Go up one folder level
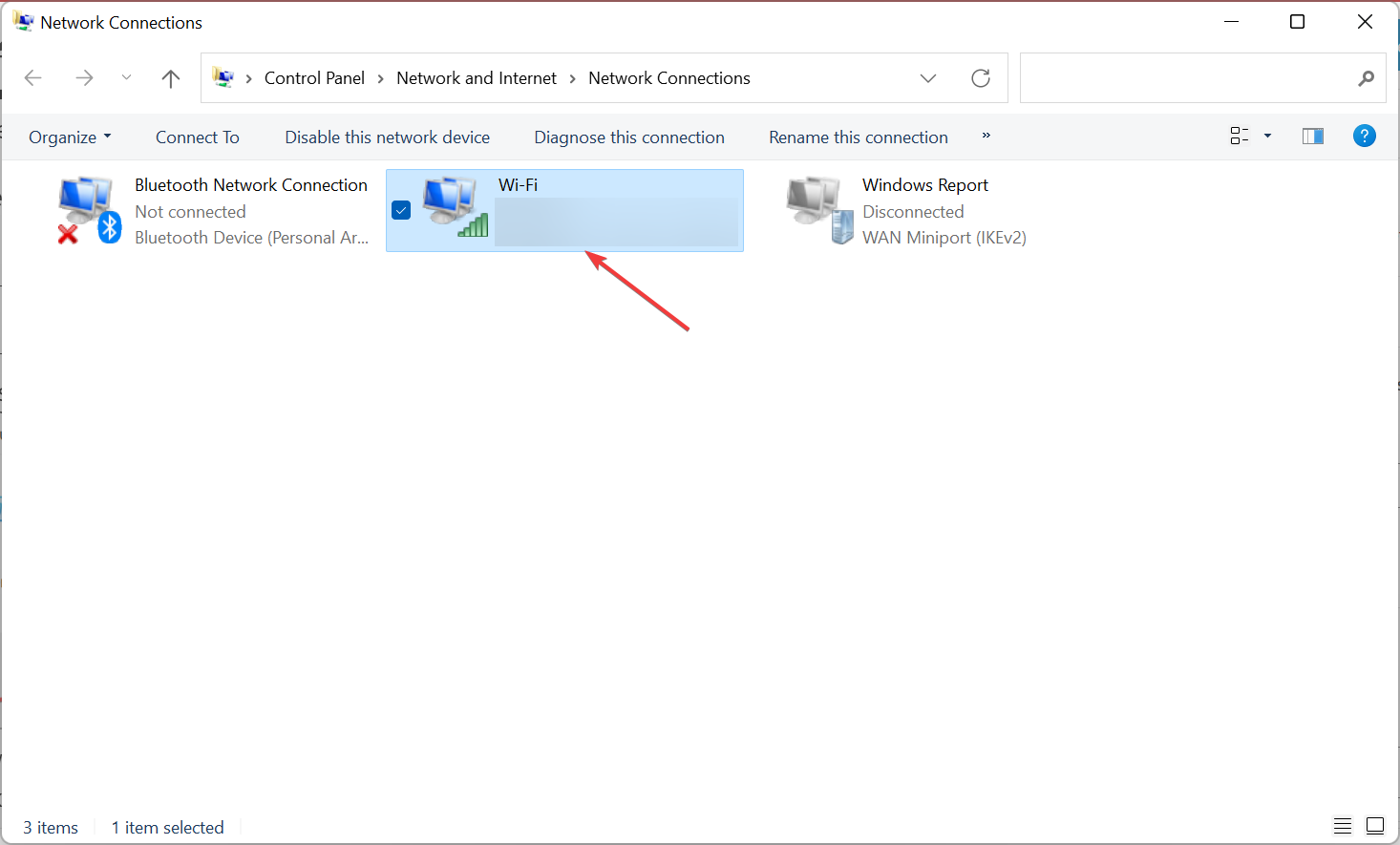Screen dimensions: 1400x845 click(171, 78)
